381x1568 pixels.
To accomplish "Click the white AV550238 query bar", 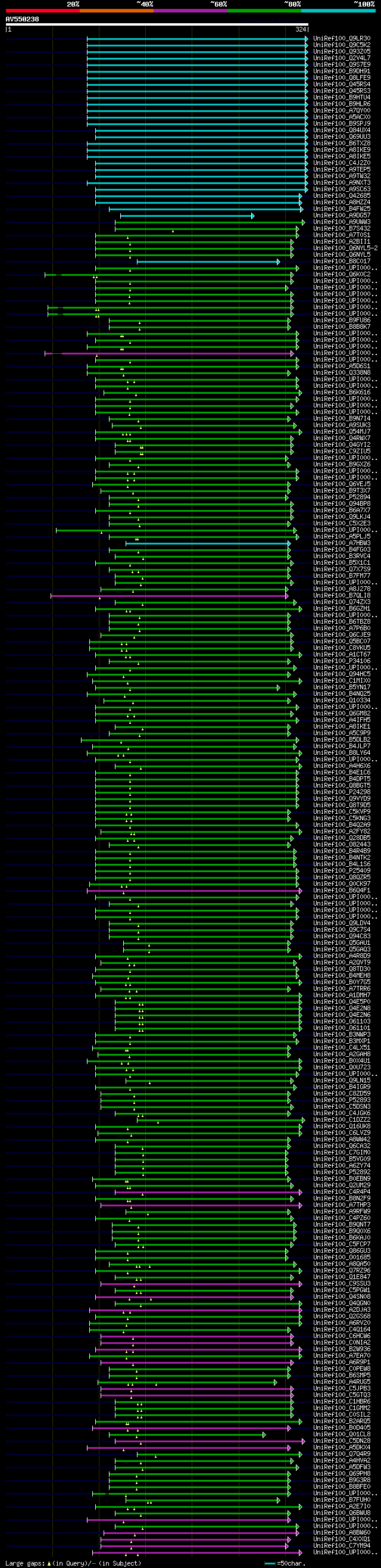I will click(x=157, y=24).
